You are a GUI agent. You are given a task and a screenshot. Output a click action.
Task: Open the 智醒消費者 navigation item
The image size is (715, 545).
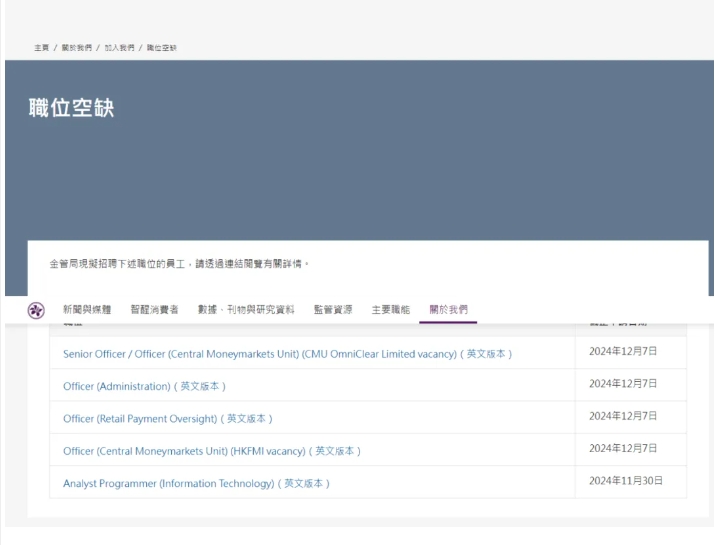[154, 310]
